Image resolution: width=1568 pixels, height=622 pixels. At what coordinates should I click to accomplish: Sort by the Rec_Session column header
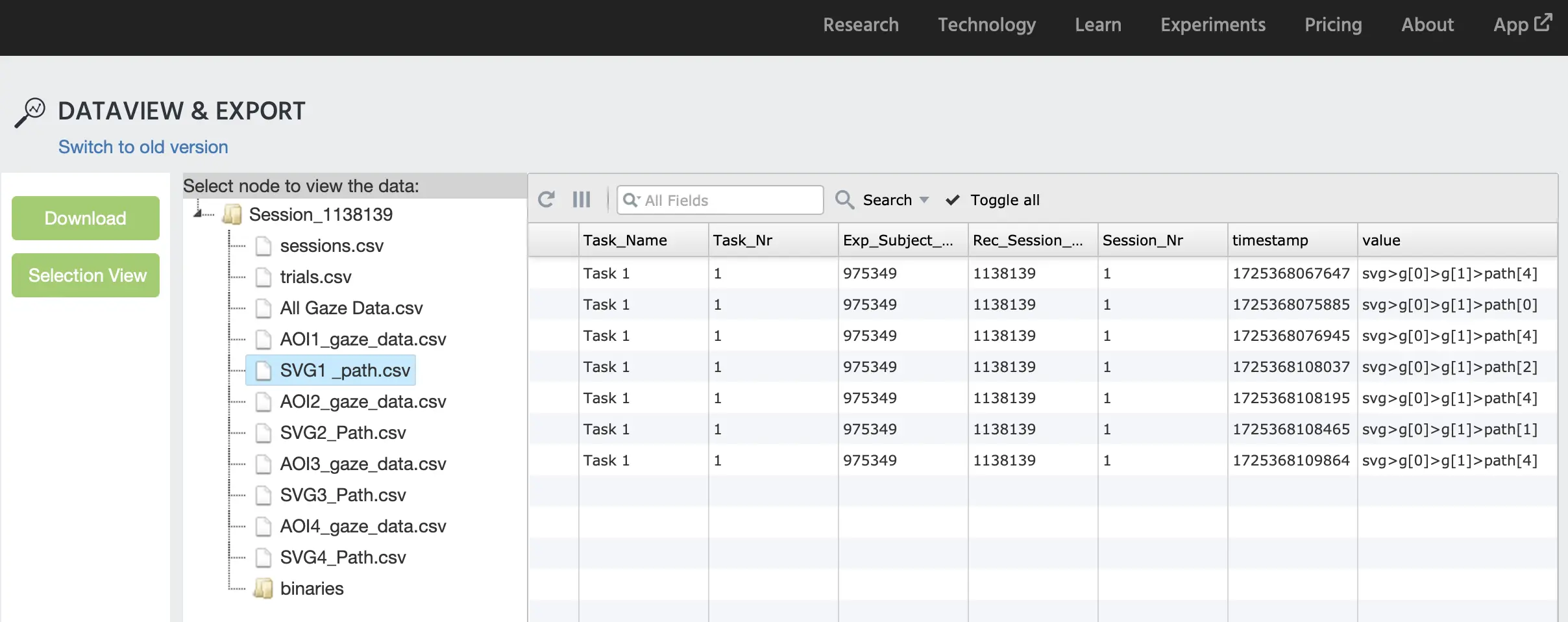click(1033, 240)
